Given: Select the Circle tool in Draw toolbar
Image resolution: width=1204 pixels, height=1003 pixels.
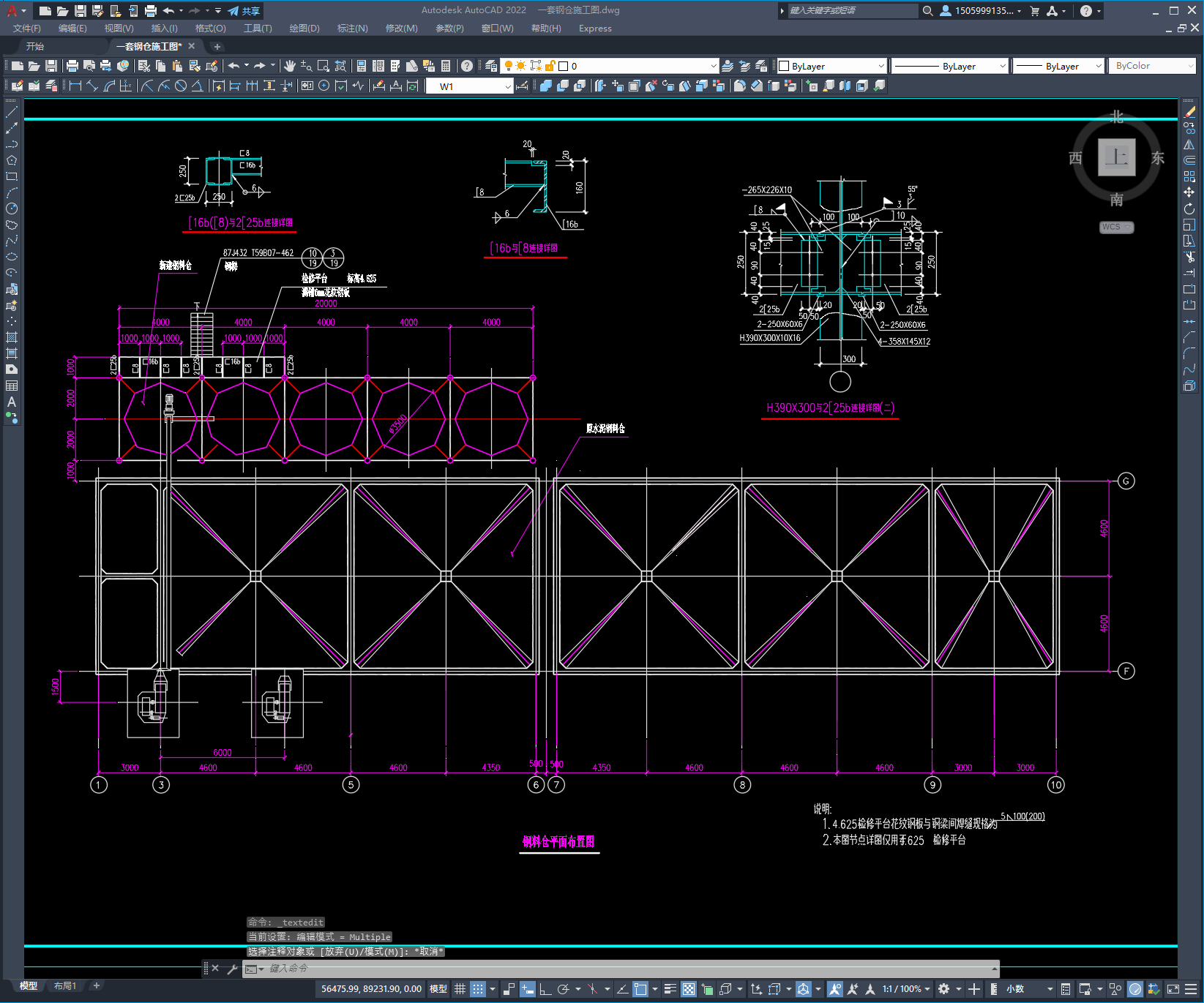Looking at the screenshot, I should (x=12, y=209).
